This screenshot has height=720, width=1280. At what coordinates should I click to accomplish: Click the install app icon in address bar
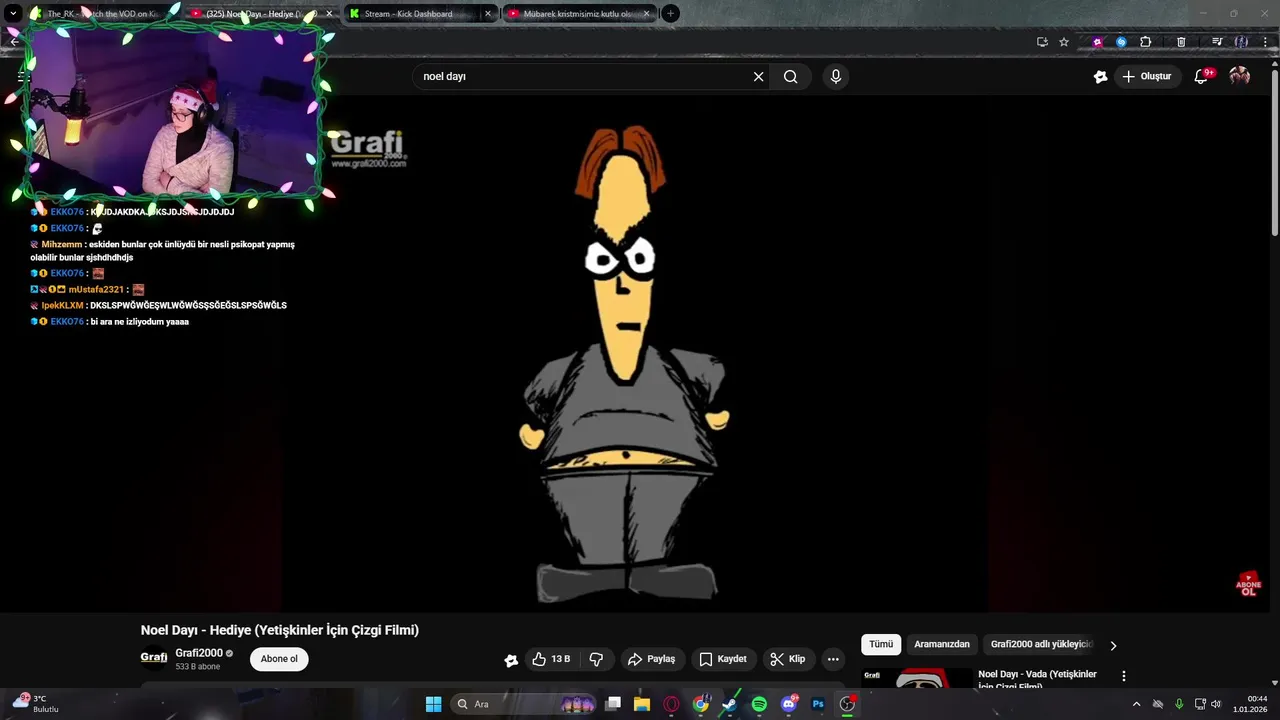point(1042,42)
